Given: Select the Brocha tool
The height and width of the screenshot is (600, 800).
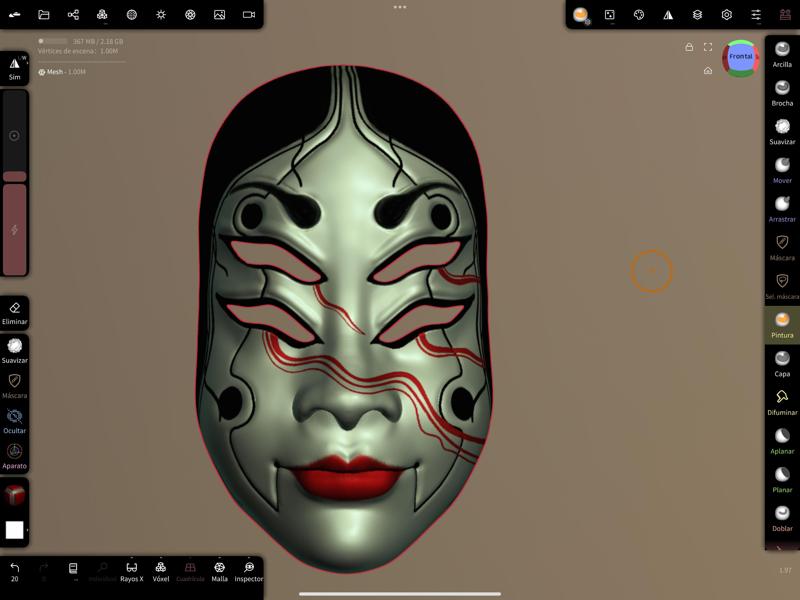Looking at the screenshot, I should coord(782,93).
